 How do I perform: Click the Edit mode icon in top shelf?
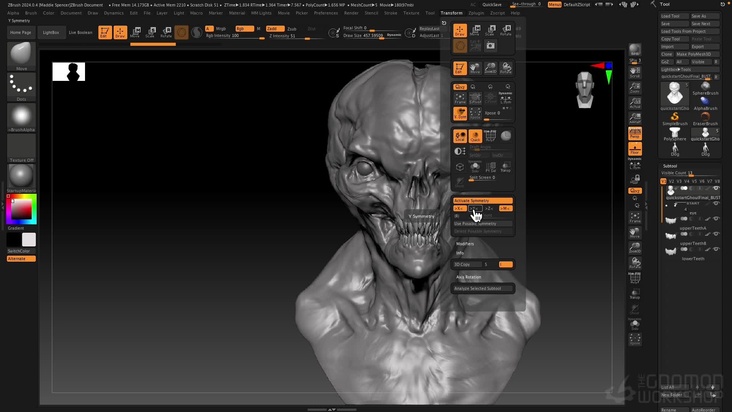(105, 32)
